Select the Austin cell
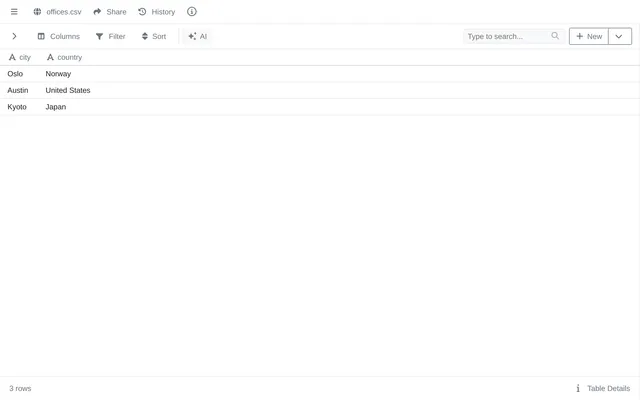Image resolution: width=640 pixels, height=400 pixels. pyautogui.click(x=18, y=90)
